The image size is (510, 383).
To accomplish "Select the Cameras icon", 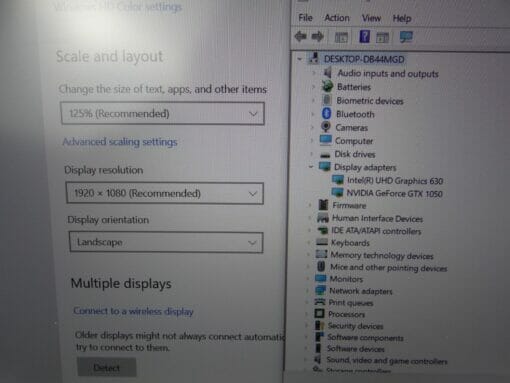I will [x=326, y=127].
